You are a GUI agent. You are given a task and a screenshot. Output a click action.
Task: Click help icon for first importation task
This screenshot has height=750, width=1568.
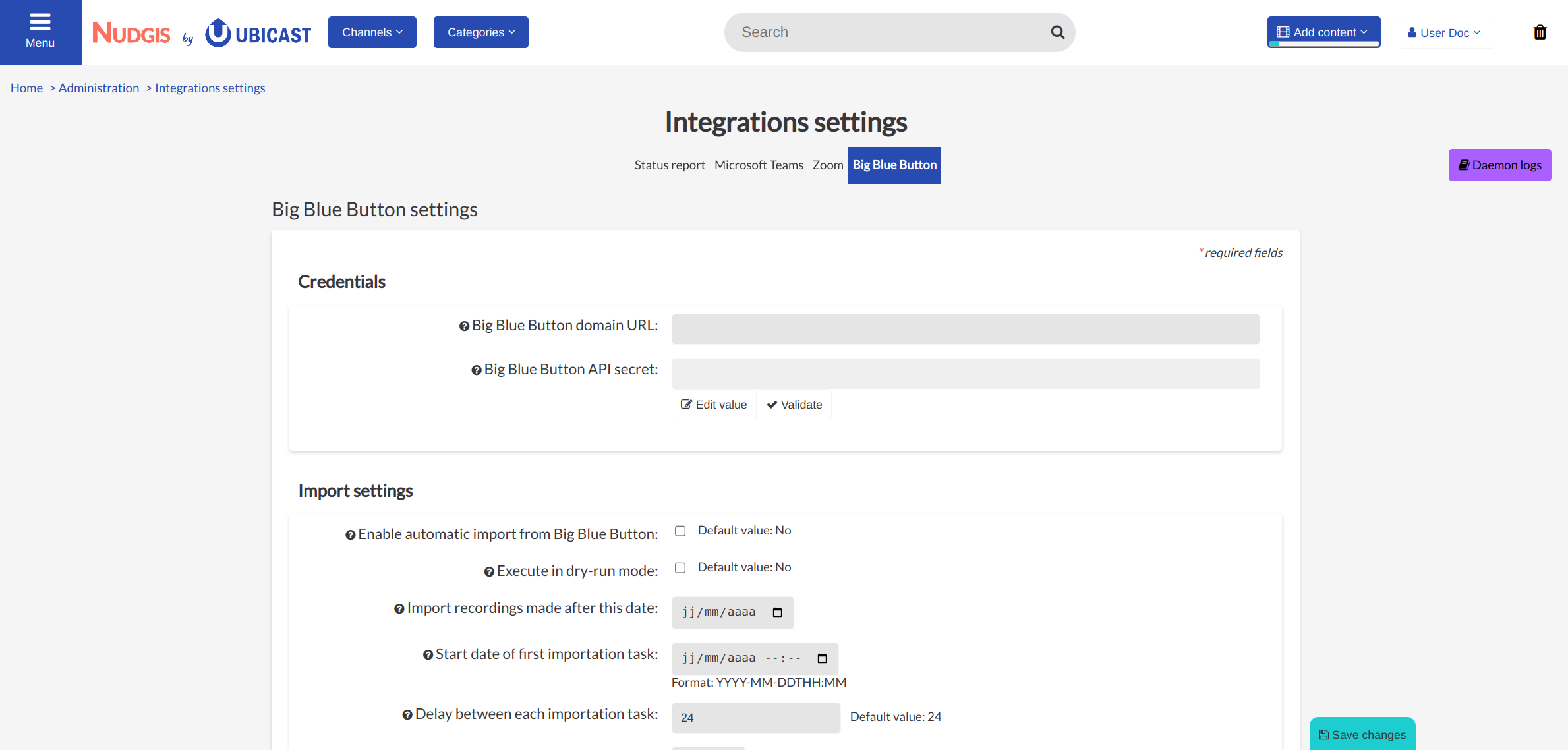click(x=428, y=655)
